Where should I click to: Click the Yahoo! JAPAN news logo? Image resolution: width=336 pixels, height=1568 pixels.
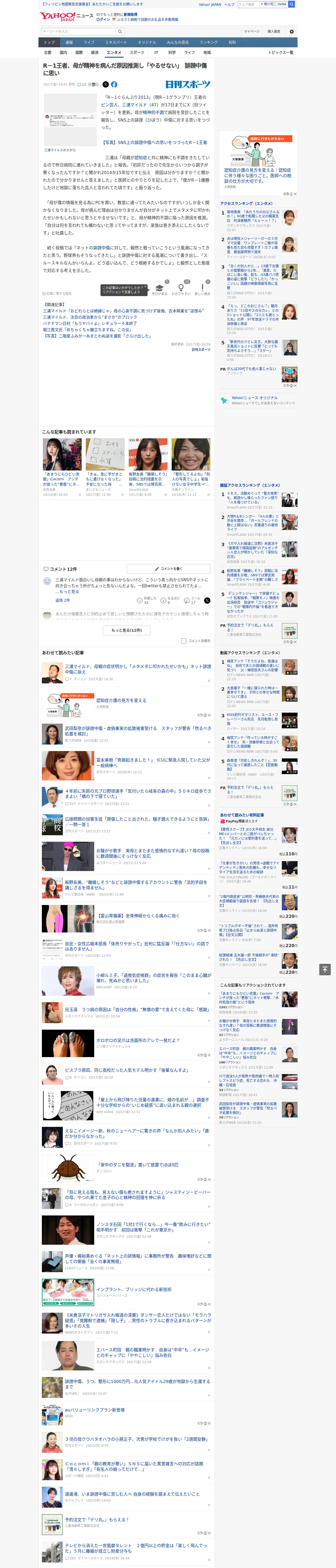[x=67, y=16]
